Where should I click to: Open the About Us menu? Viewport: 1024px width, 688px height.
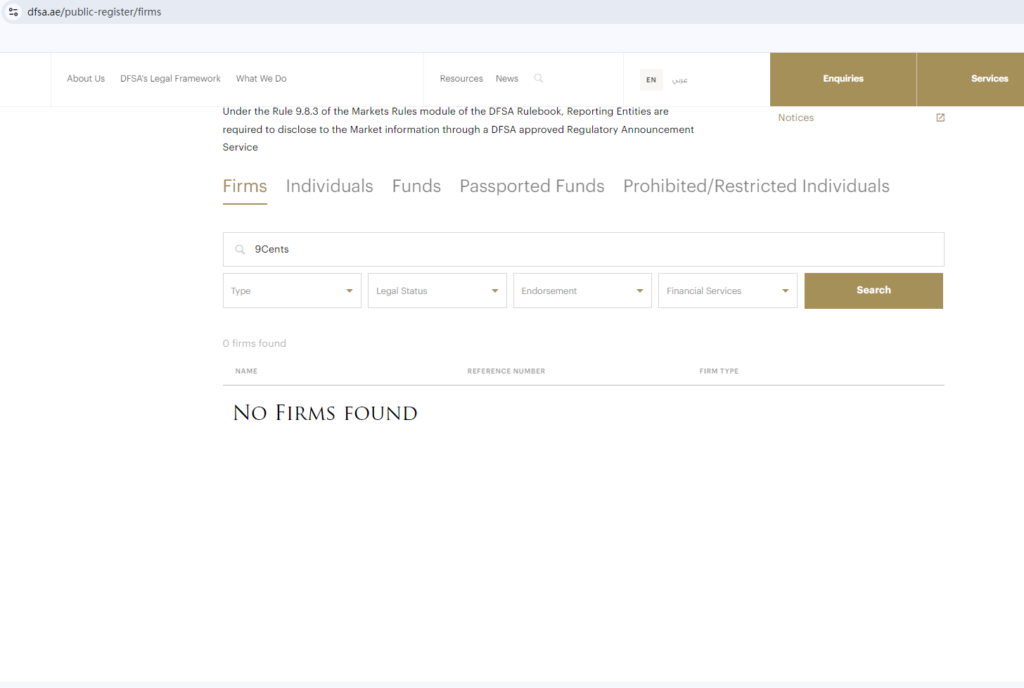click(86, 78)
